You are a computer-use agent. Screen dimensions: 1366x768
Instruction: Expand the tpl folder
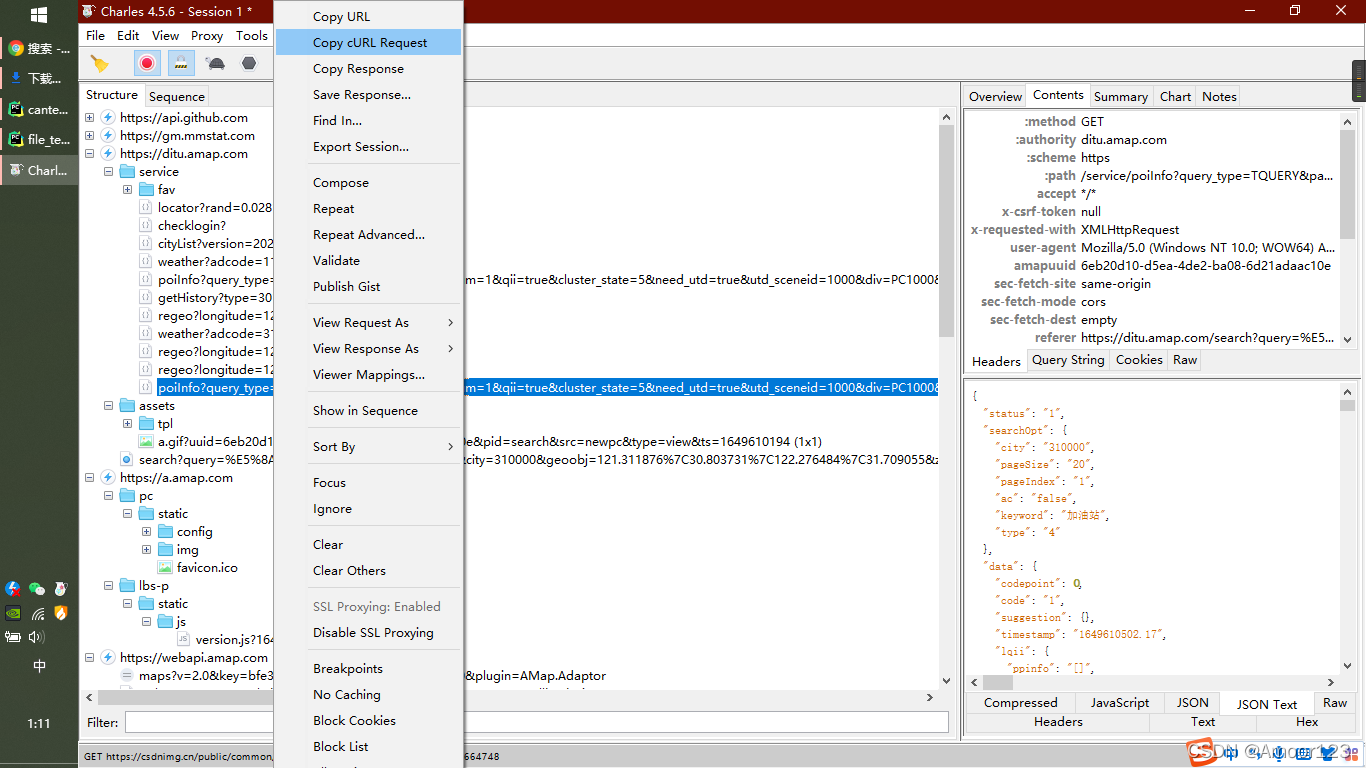point(128,424)
